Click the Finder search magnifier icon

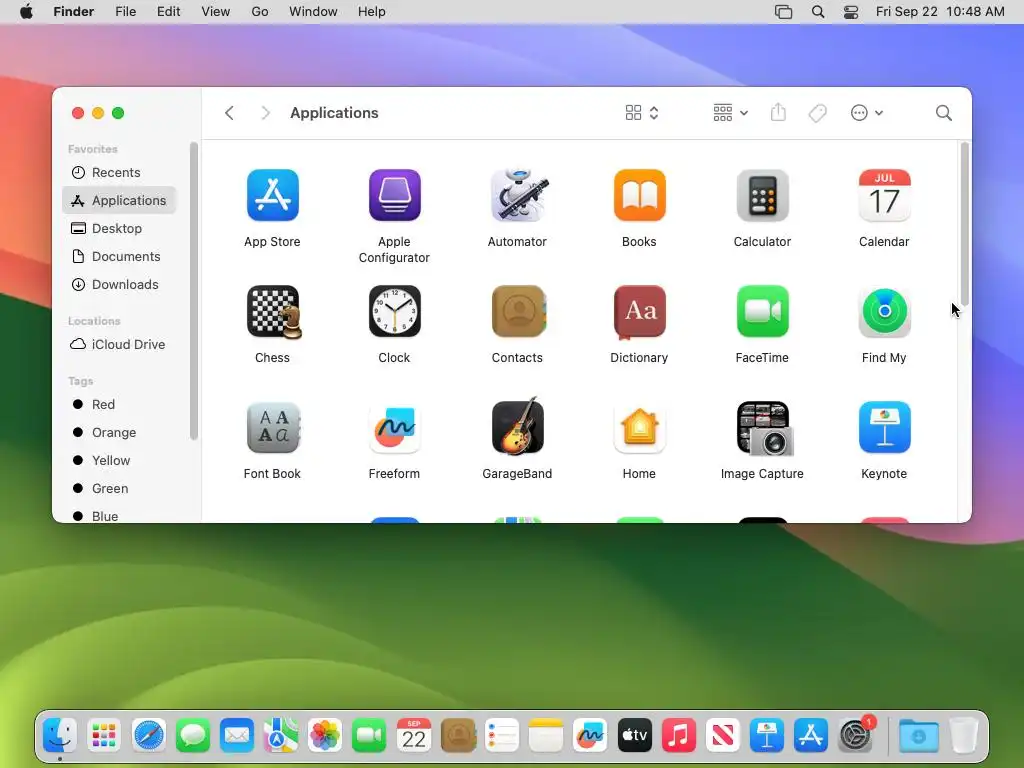pos(944,113)
